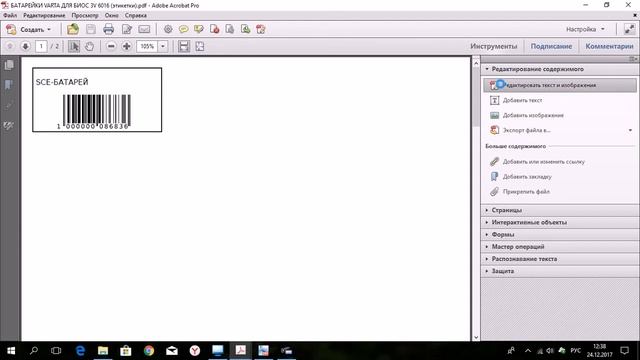Select Редактировать текст и изображения tool
The image size is (640, 360).
click(560, 85)
